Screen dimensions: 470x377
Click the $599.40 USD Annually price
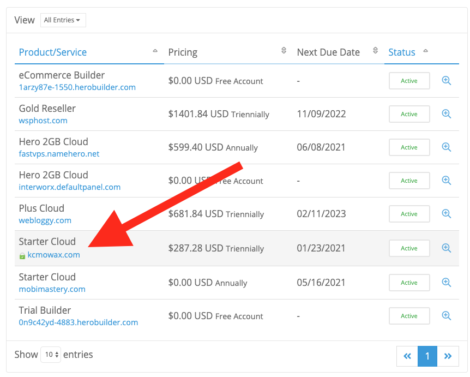pyautogui.click(x=213, y=148)
